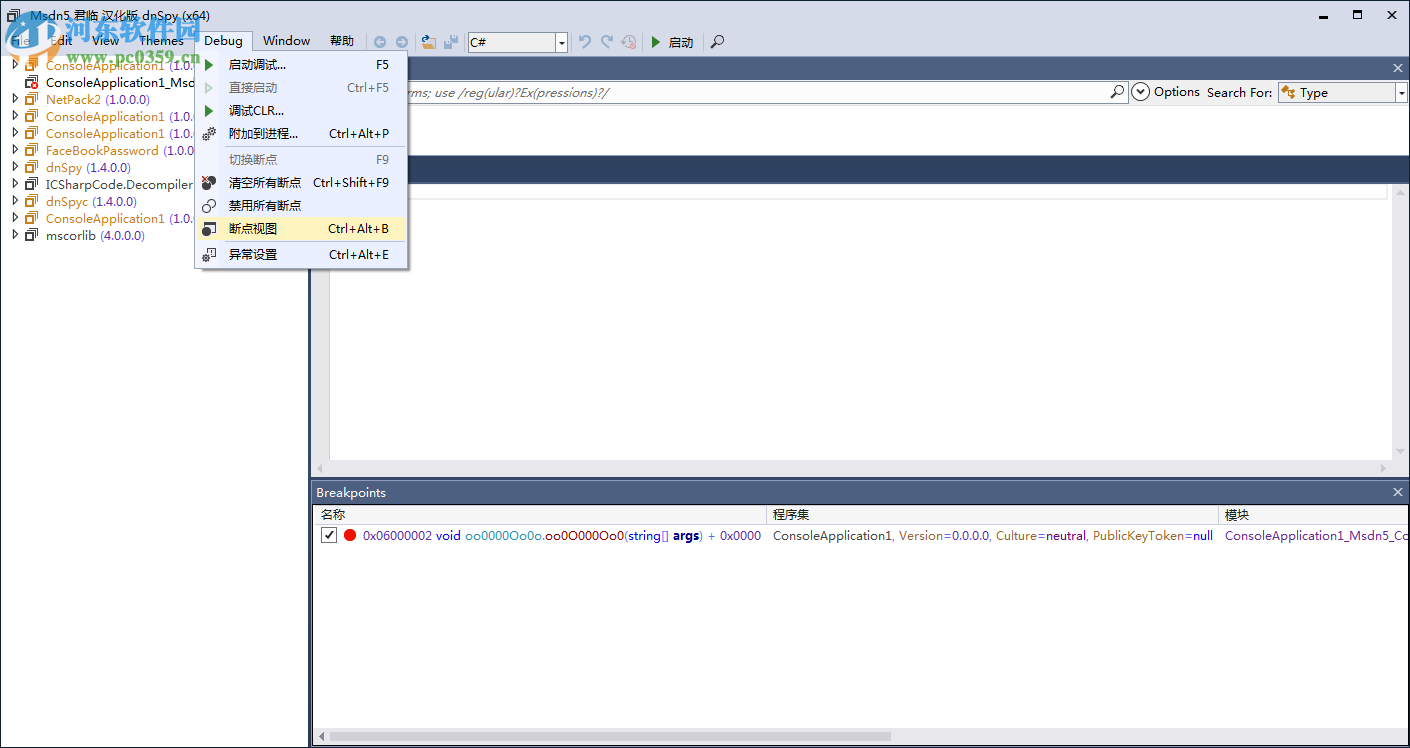Viewport: 1410px width, 748px height.
Task: Click the search magnifier in toolbar
Action: pyautogui.click(x=717, y=42)
